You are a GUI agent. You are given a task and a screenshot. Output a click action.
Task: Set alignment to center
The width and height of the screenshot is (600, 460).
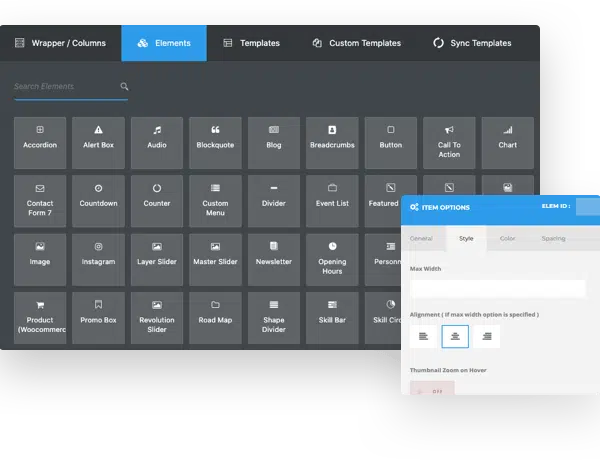(x=455, y=336)
